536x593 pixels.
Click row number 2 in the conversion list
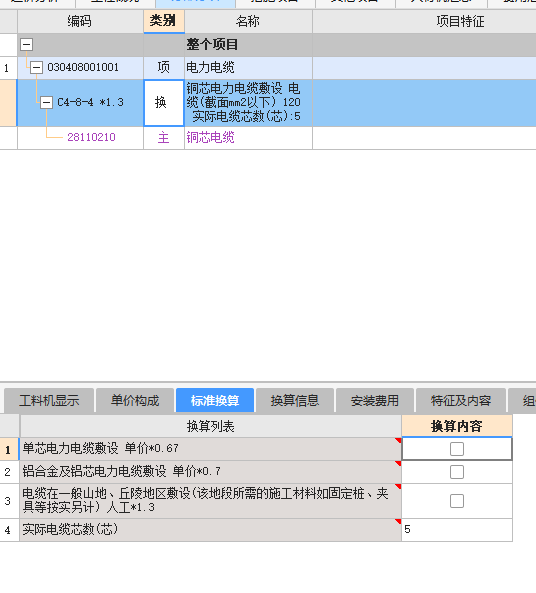[8, 472]
